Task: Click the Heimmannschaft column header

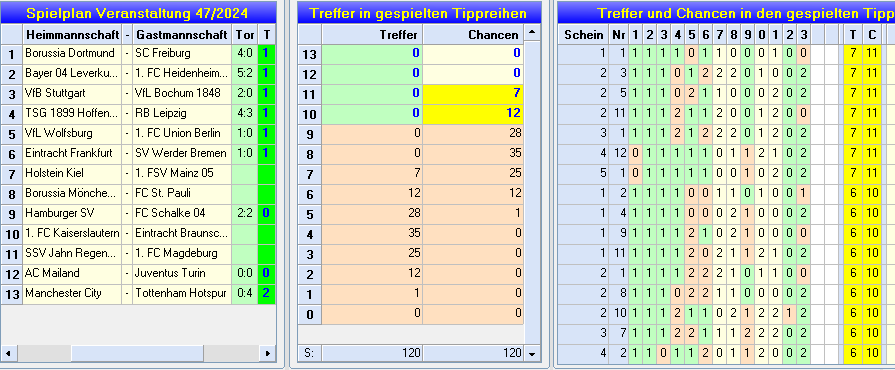Action: pos(72,35)
